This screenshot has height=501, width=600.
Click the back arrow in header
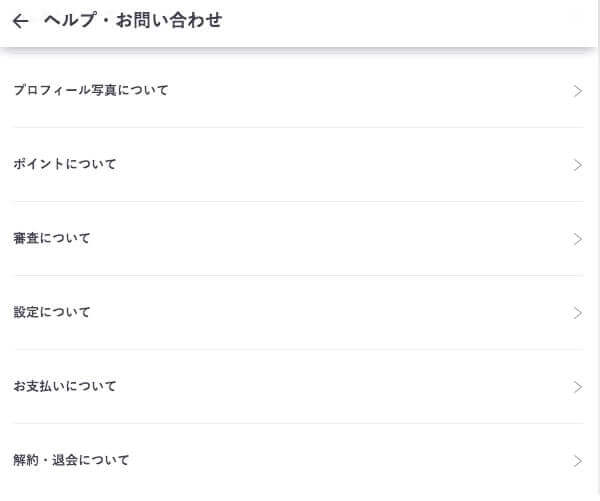tap(20, 21)
